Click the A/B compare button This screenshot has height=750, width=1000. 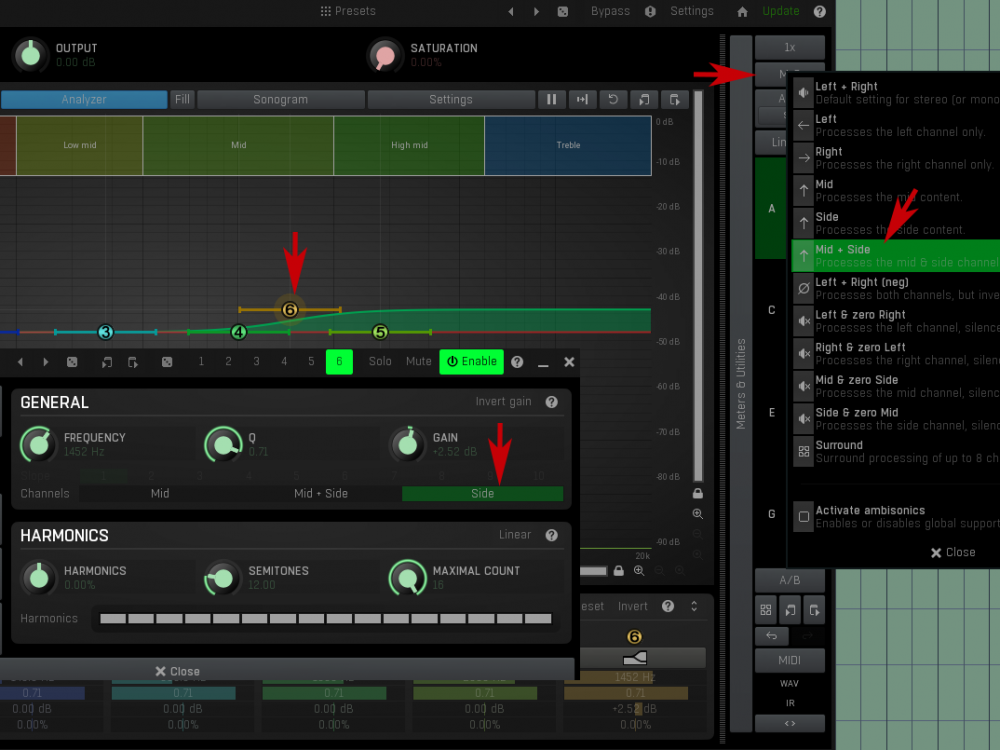coord(790,580)
